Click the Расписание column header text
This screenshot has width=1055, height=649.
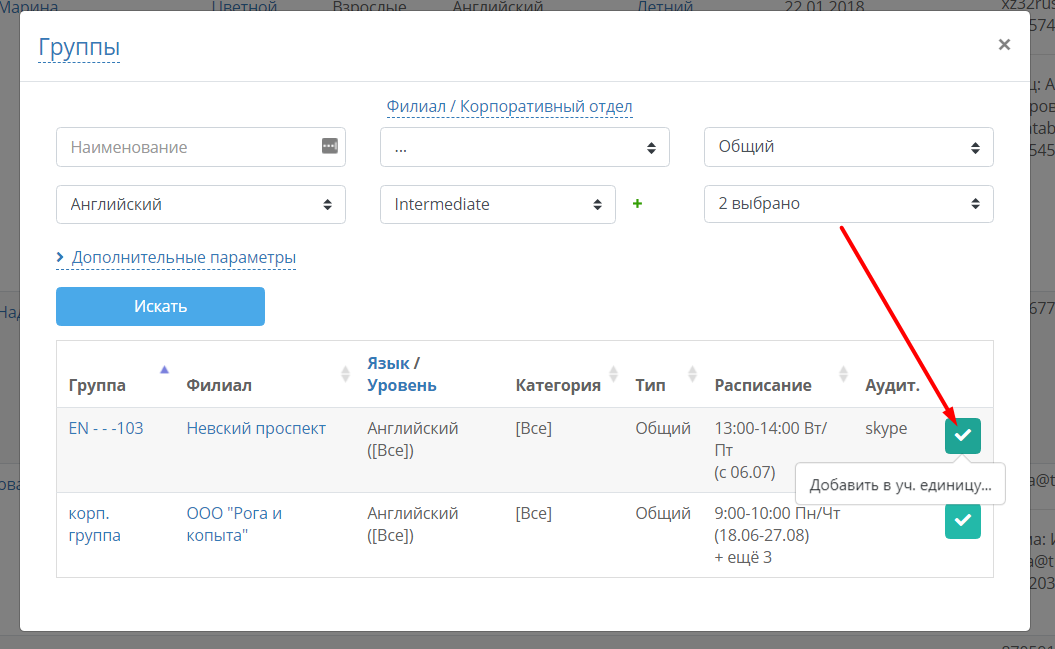(762, 385)
